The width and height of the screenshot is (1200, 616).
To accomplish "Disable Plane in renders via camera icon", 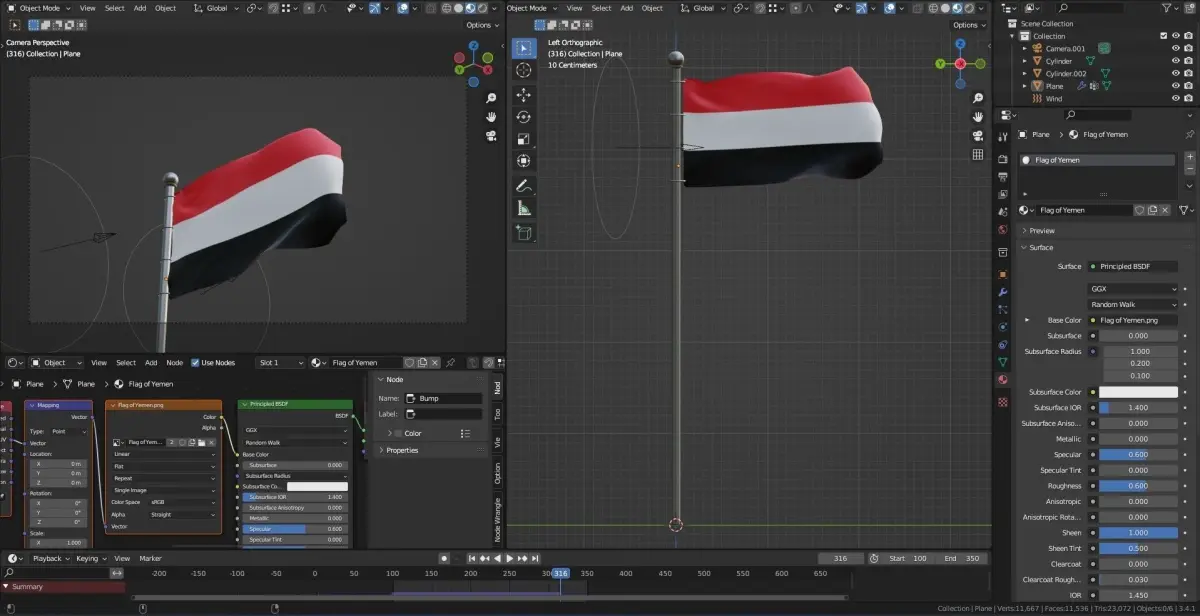I will point(1189,86).
